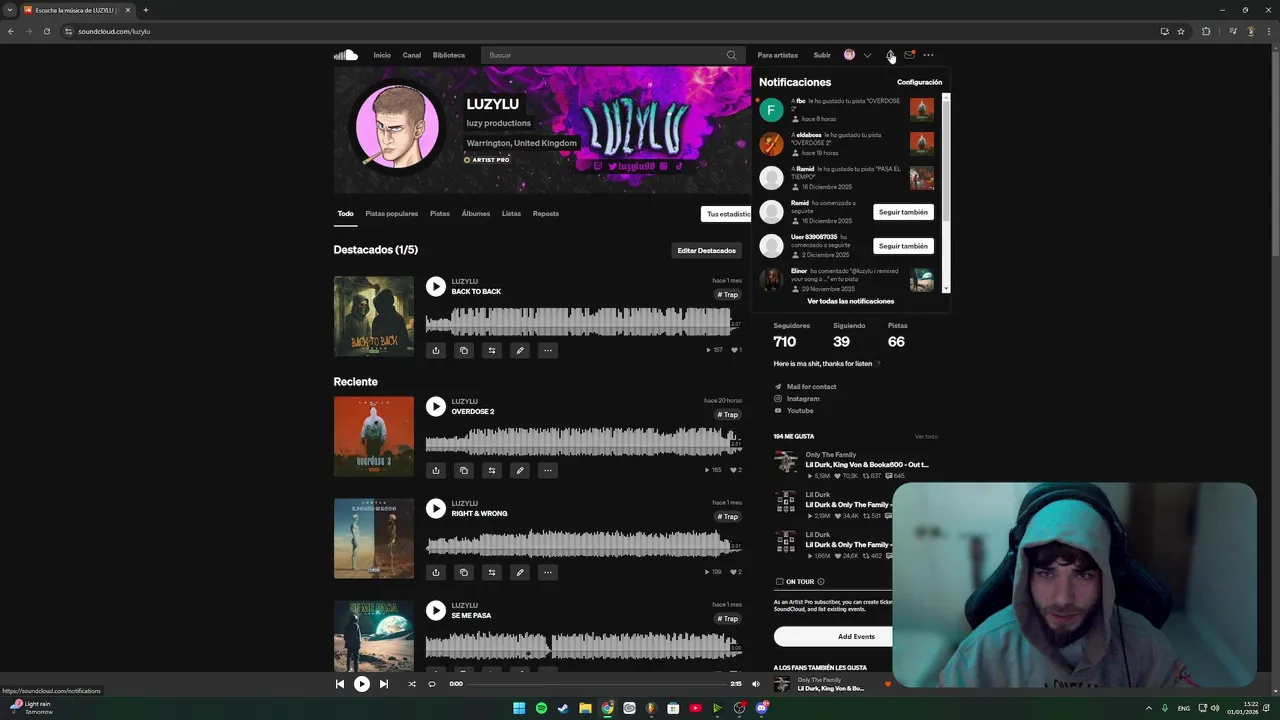Play the SE ME PASA track
The image size is (1280, 720).
point(436,610)
